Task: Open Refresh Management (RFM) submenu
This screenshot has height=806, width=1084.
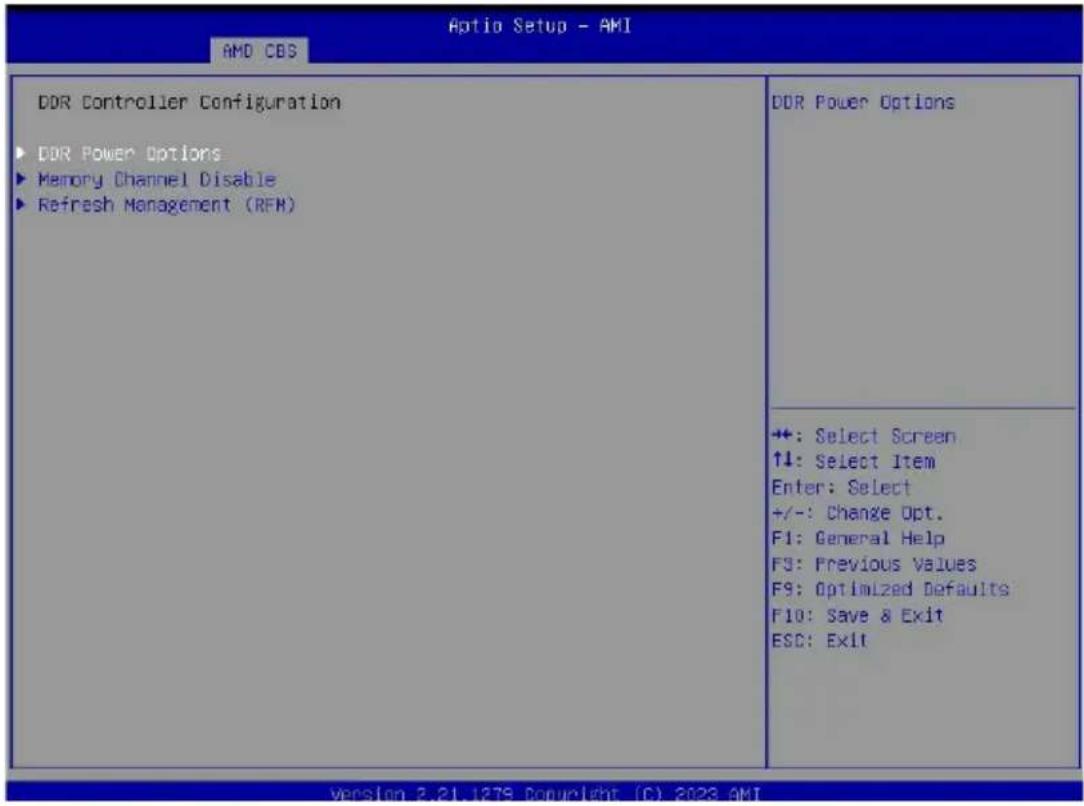Action: click(x=167, y=205)
